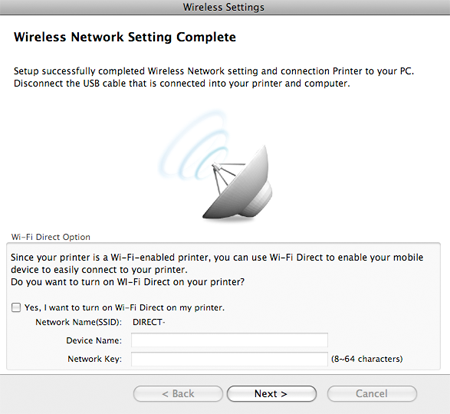Click the Wi-Fi Direct Option group title
The image size is (450, 414).
point(51,237)
